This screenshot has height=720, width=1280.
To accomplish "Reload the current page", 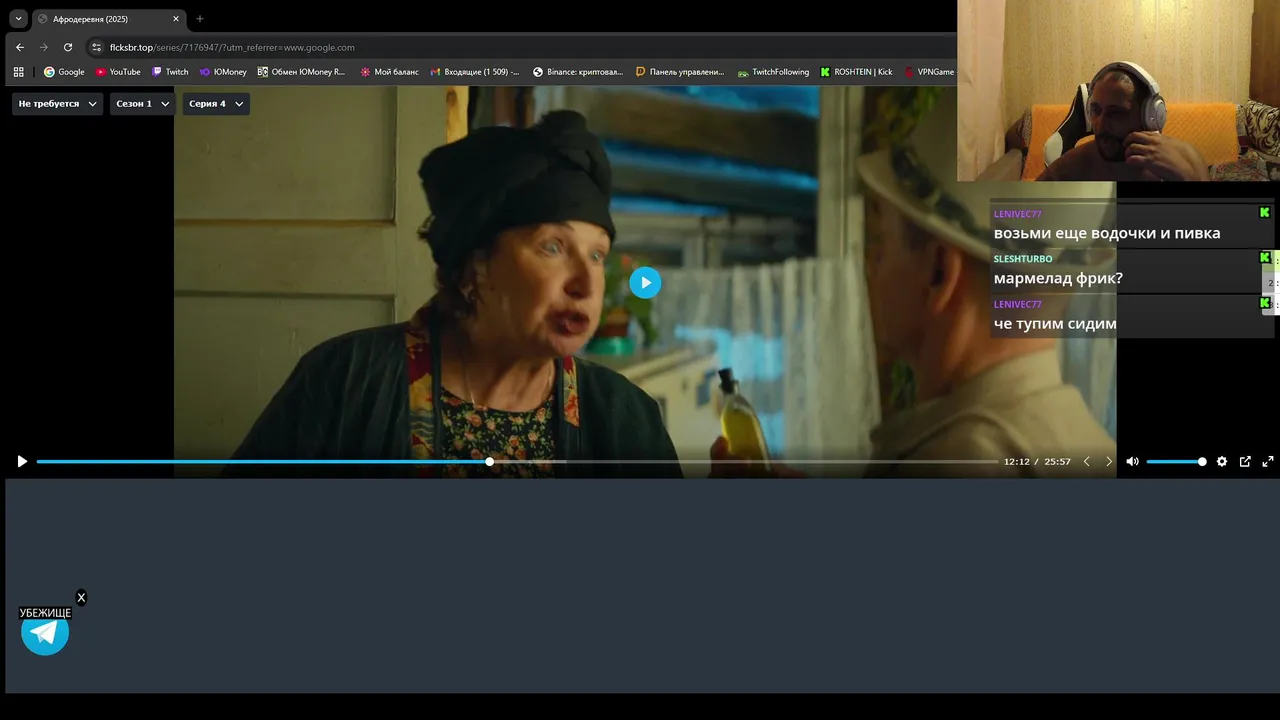I will tap(68, 47).
